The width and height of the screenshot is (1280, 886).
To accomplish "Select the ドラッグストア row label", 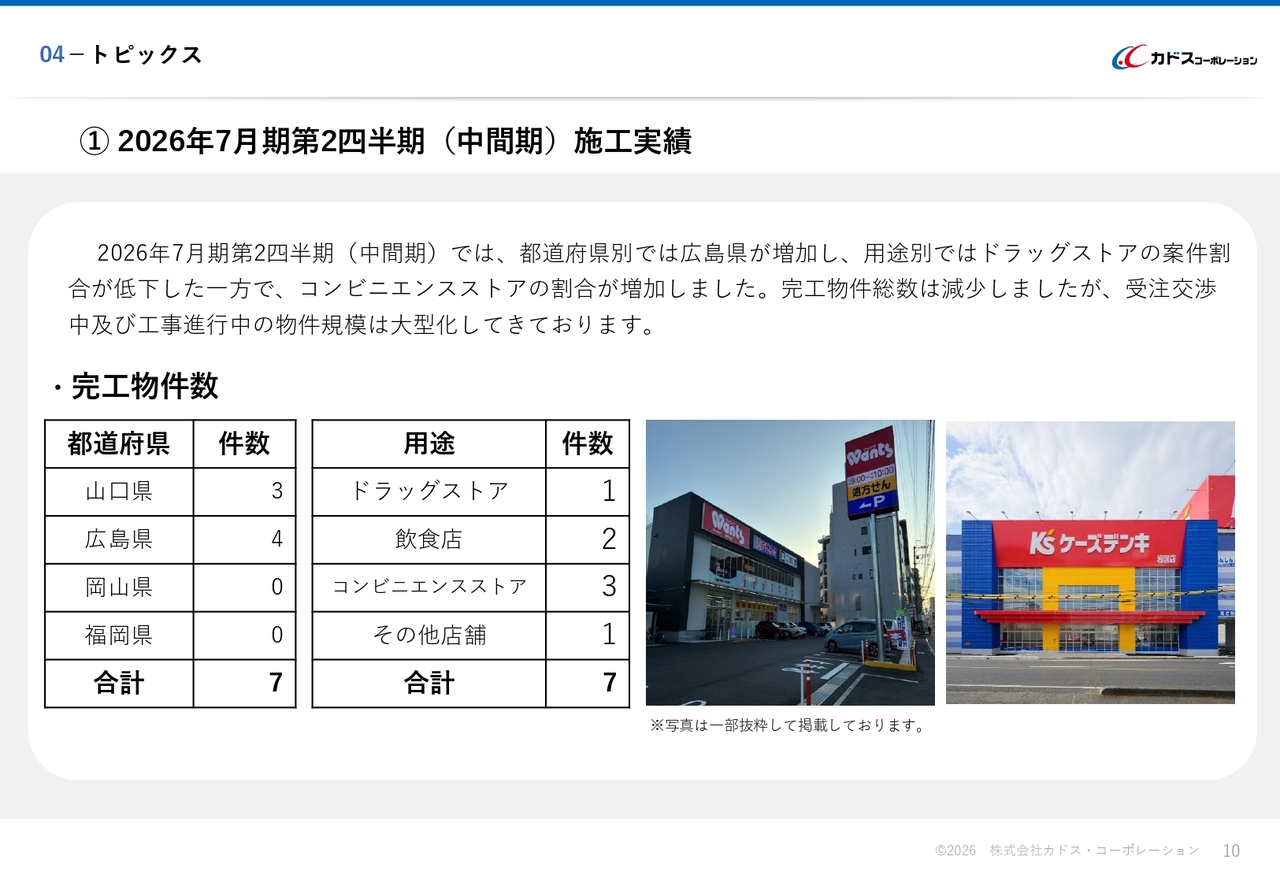I will point(429,492).
